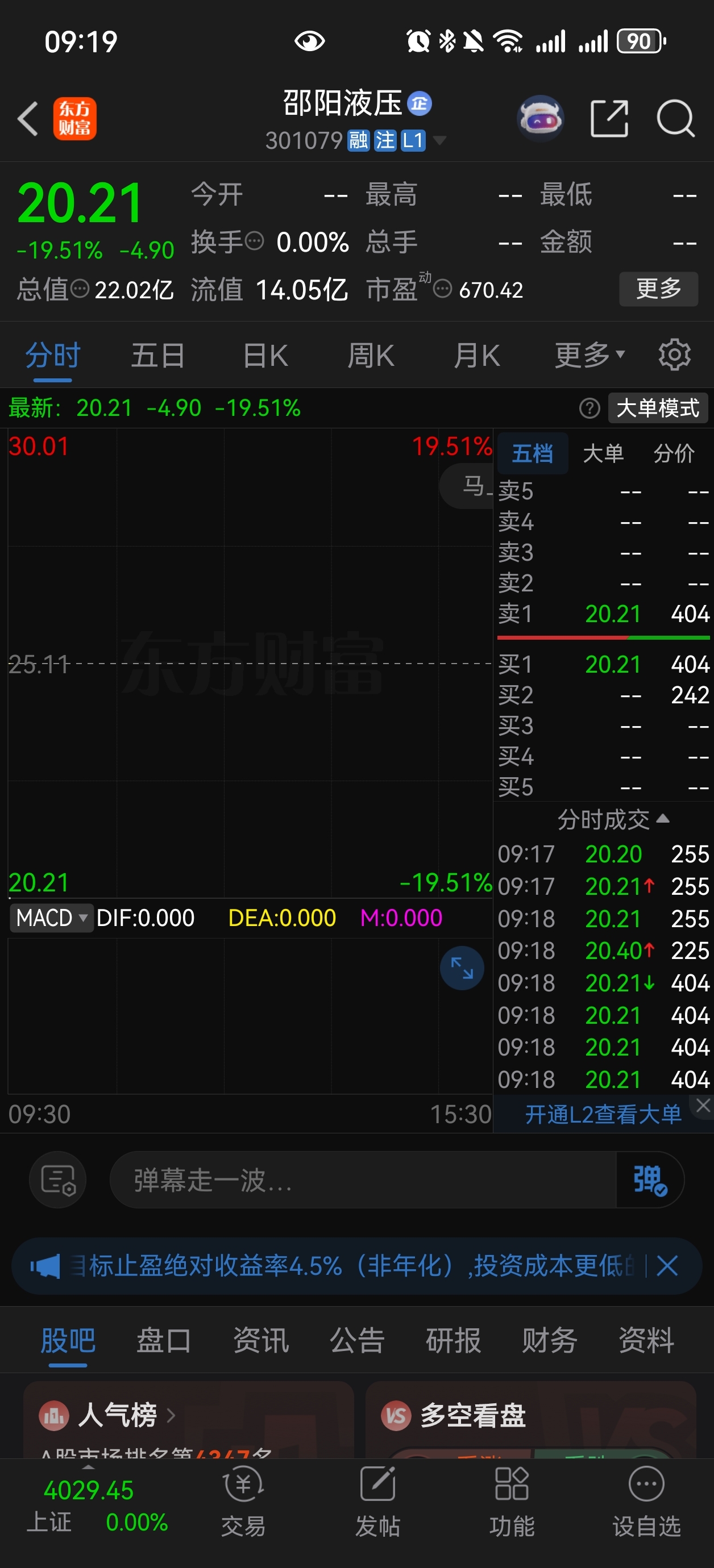714x1568 pixels.
Task: Focus the 弹幕走一波 input field
Action: click(363, 1179)
